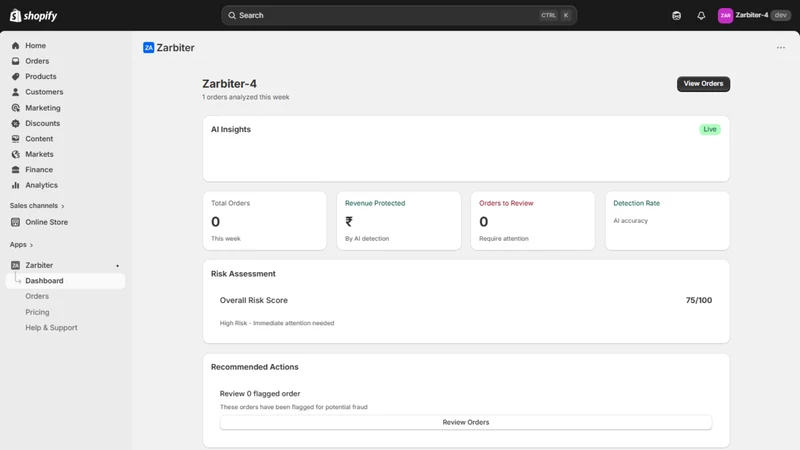
Task: Click the dev badge in the top bar
Action: pos(781,15)
